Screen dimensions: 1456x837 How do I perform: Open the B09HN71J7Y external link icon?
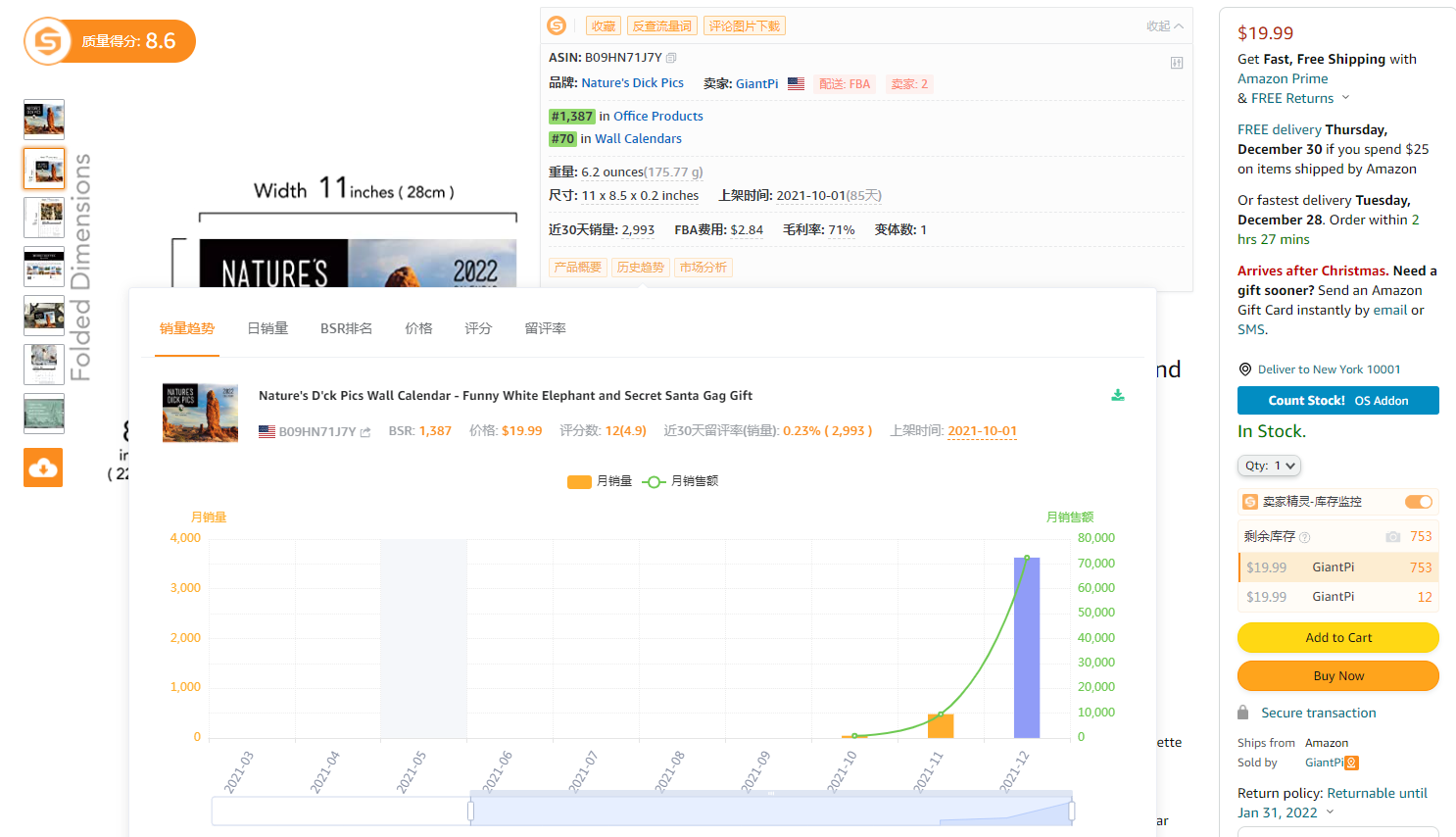click(365, 432)
